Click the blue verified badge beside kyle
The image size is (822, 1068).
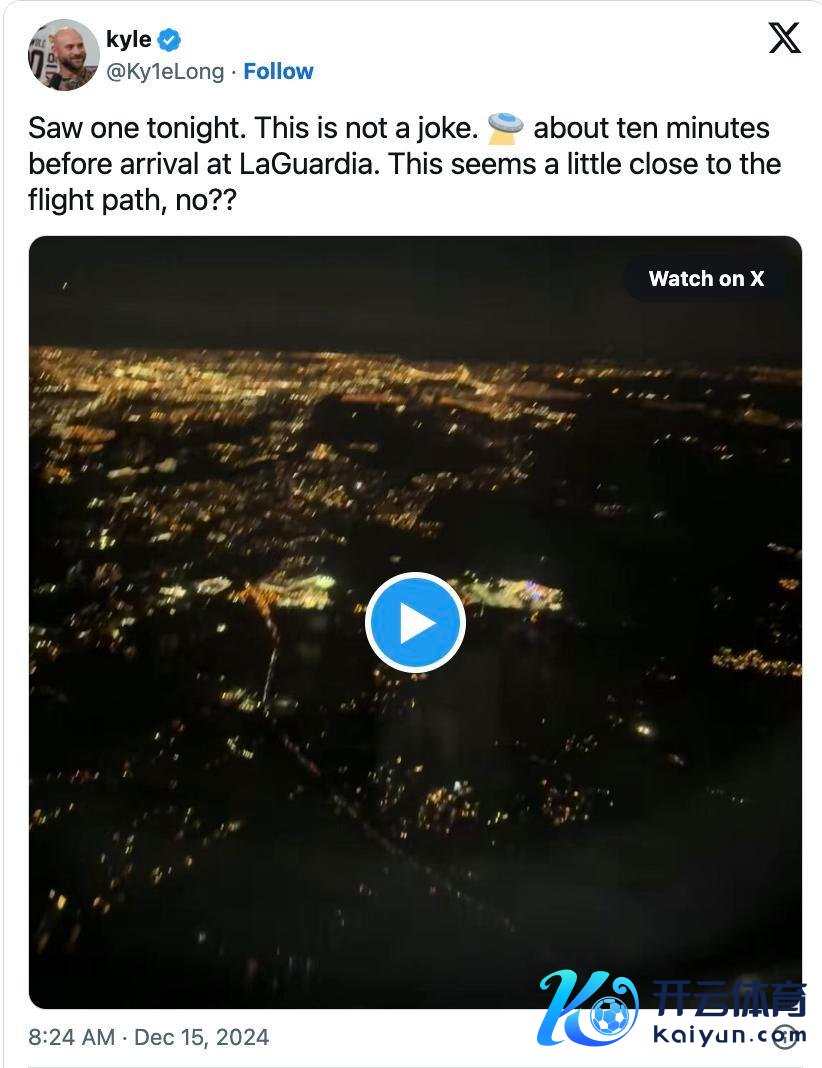[x=170, y=40]
